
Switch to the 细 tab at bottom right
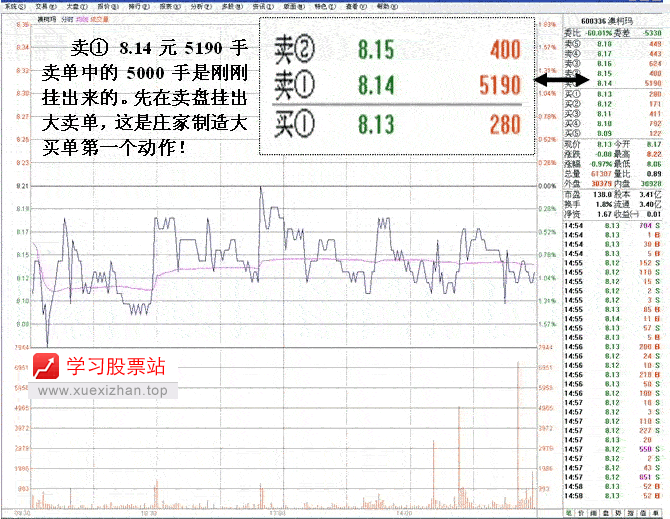[x=594, y=513]
